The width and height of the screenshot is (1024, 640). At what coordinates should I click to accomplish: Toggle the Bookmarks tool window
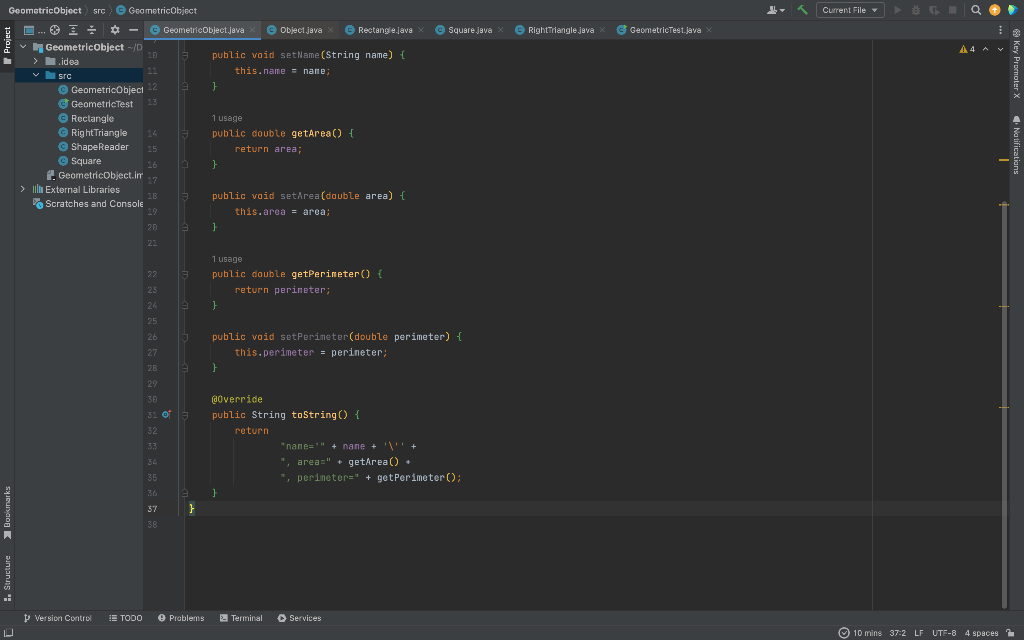tap(7, 512)
